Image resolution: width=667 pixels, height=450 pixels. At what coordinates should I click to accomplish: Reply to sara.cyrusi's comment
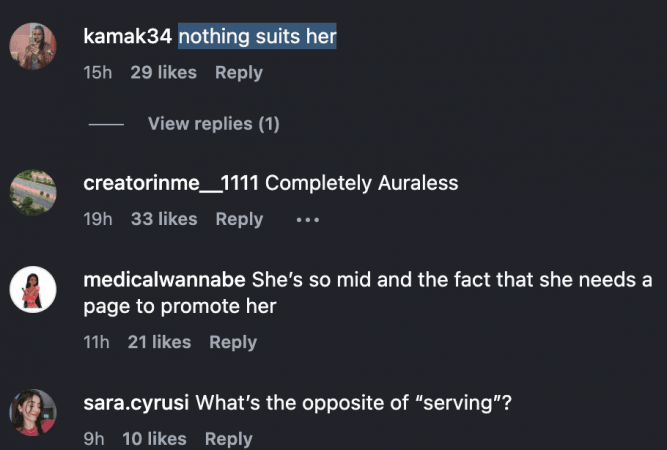tap(228, 439)
